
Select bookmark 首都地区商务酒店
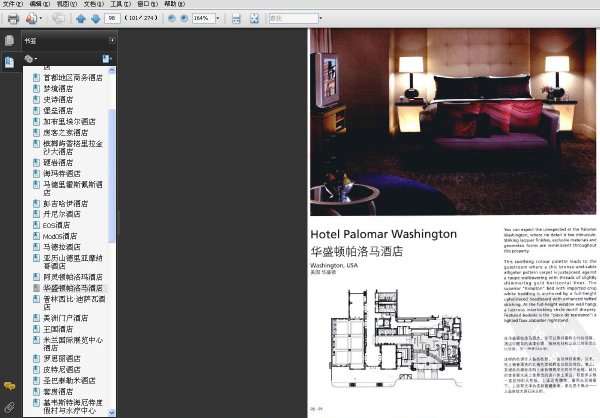73,78
